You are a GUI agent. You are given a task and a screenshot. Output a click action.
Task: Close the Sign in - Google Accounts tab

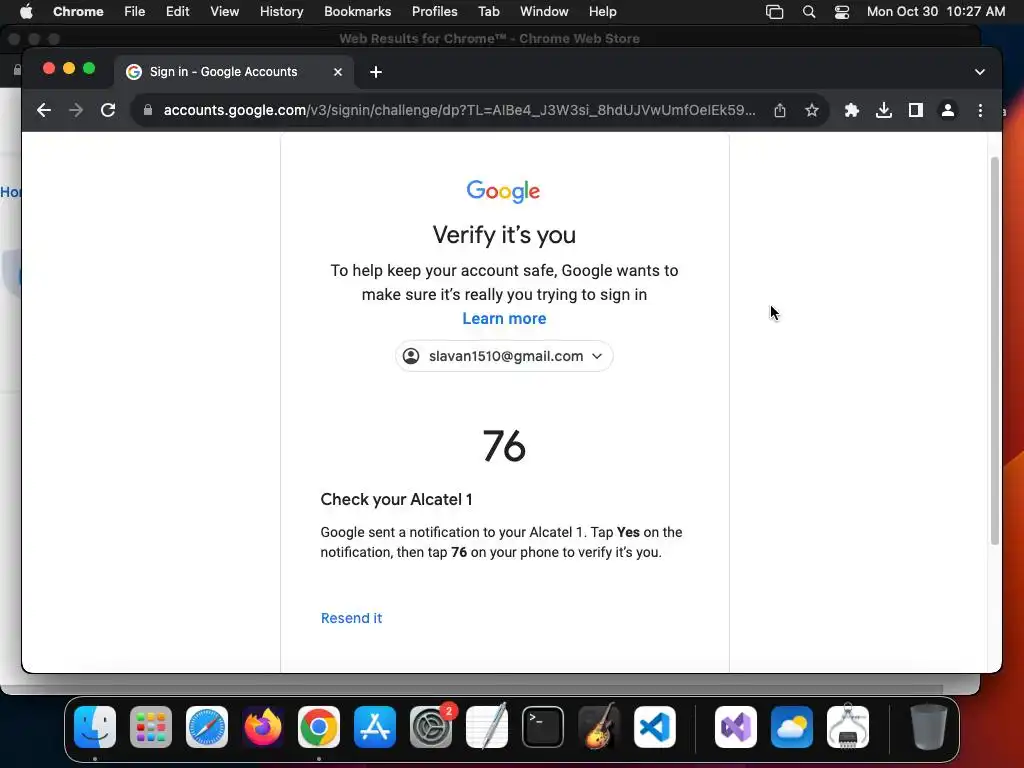tap(338, 72)
